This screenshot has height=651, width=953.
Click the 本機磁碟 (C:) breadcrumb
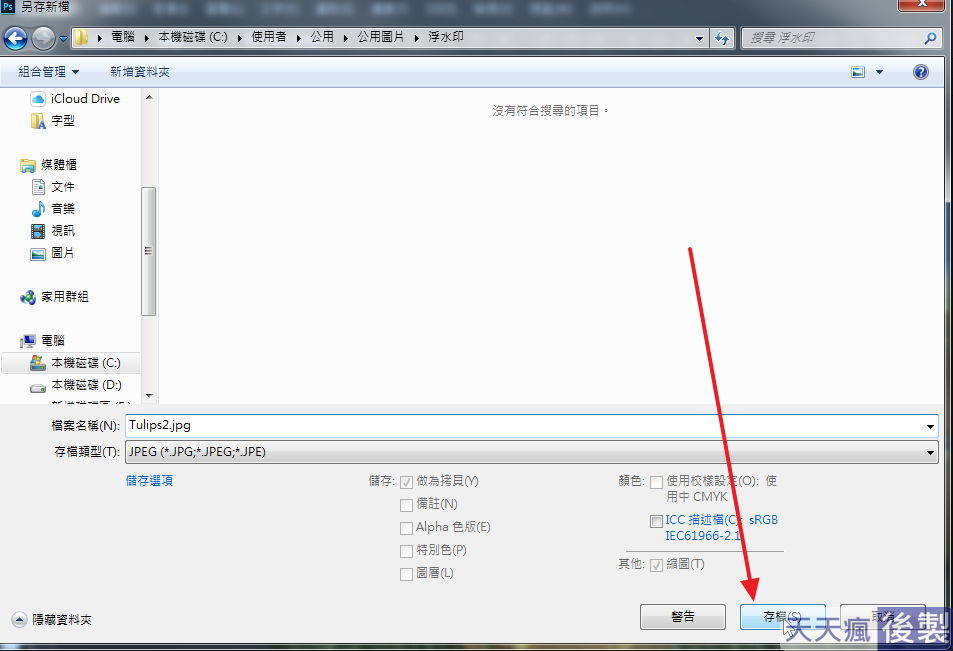193,37
